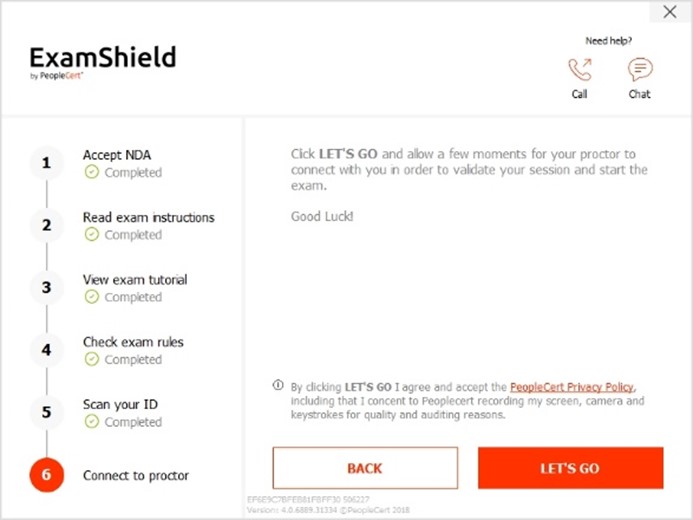Open the Accept NDA step
693x520 pixels.
[117, 155]
